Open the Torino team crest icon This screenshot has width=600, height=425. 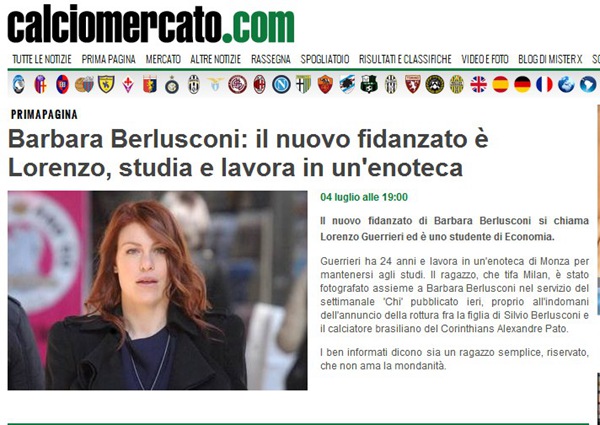tap(413, 84)
